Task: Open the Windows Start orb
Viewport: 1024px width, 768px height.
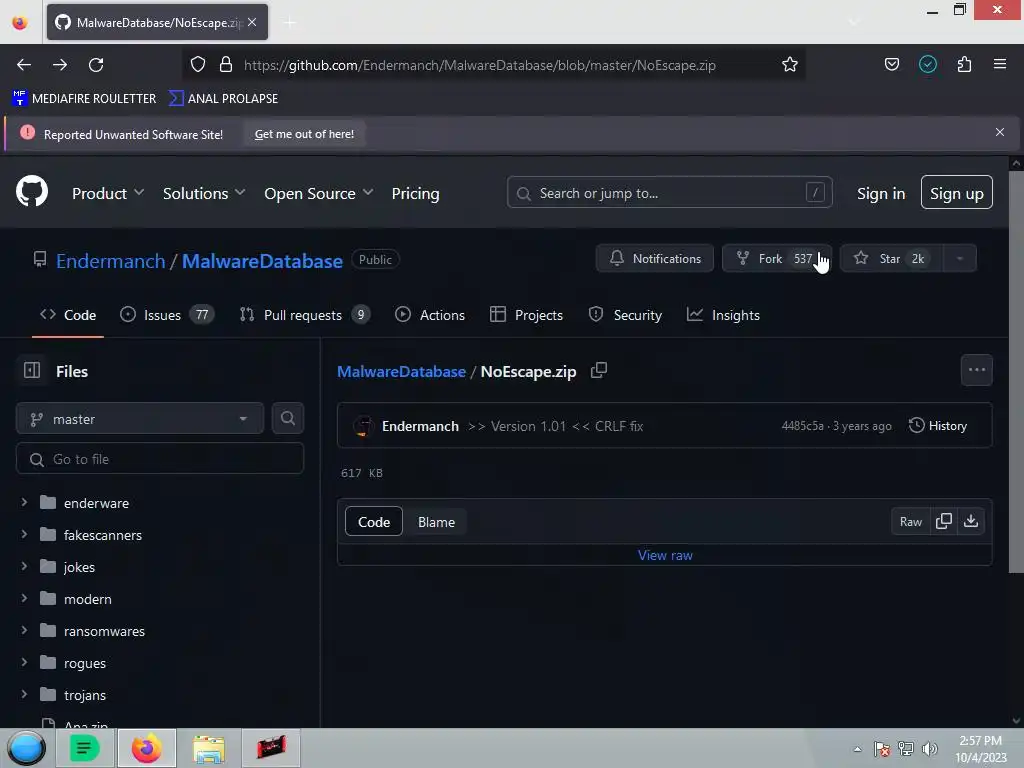Action: pos(26,748)
